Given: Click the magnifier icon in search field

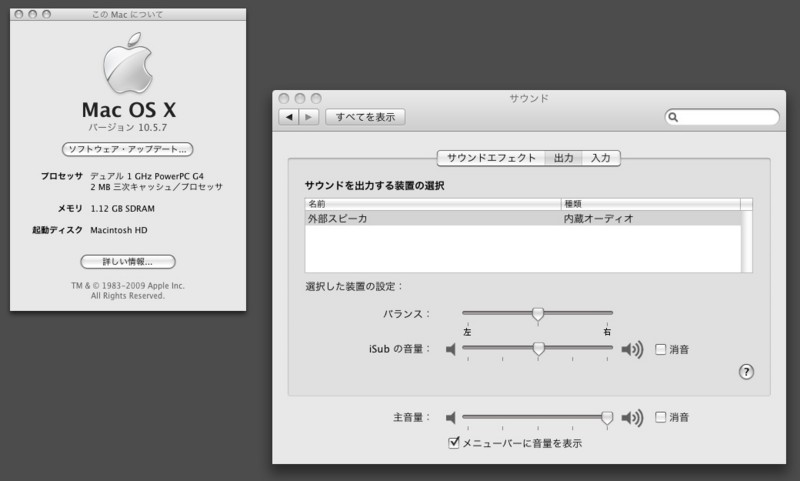Looking at the screenshot, I should coord(673,117).
